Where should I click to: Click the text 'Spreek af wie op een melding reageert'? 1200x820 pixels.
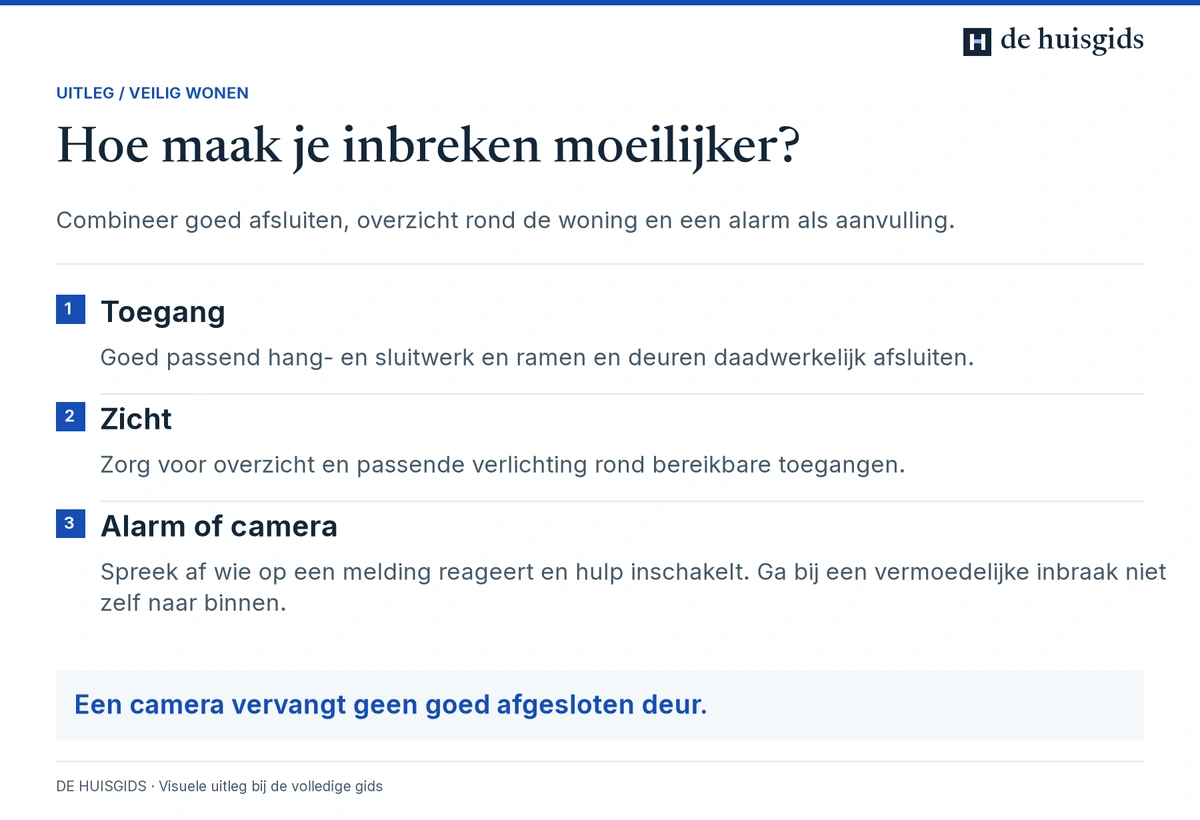[x=633, y=588]
